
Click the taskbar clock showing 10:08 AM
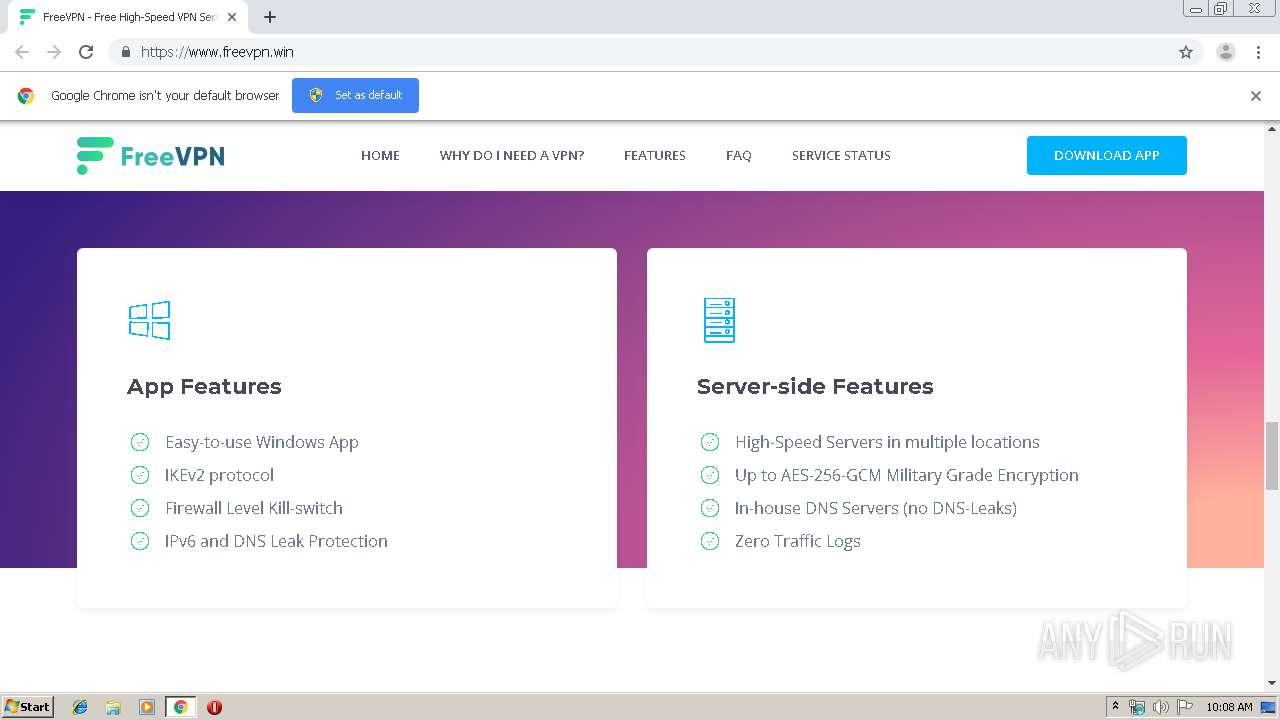click(1229, 707)
